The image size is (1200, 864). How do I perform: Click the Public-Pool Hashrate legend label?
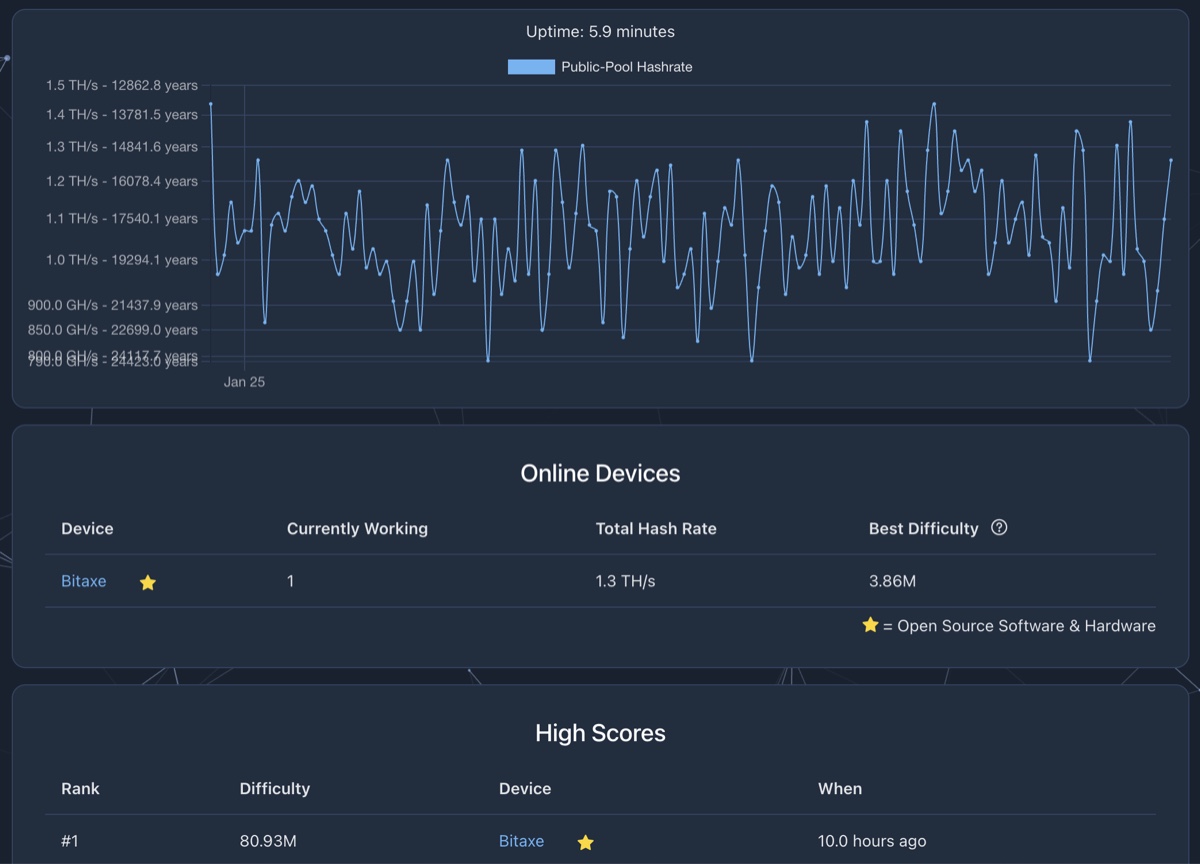627,67
